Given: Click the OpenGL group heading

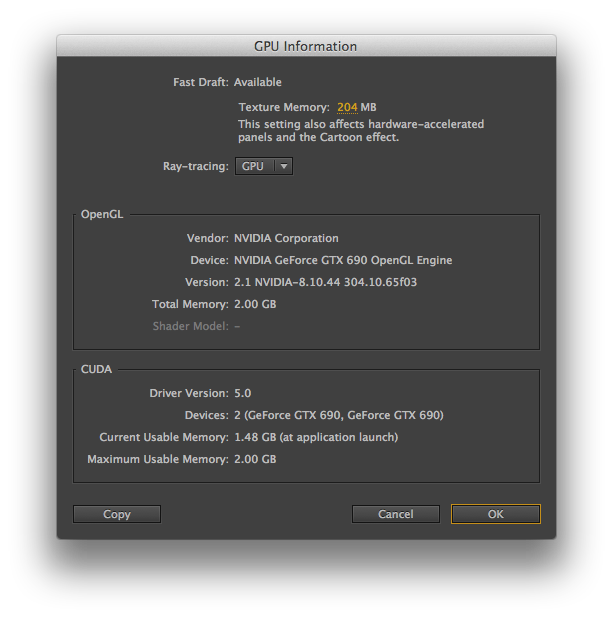Looking at the screenshot, I should pyautogui.click(x=102, y=214).
